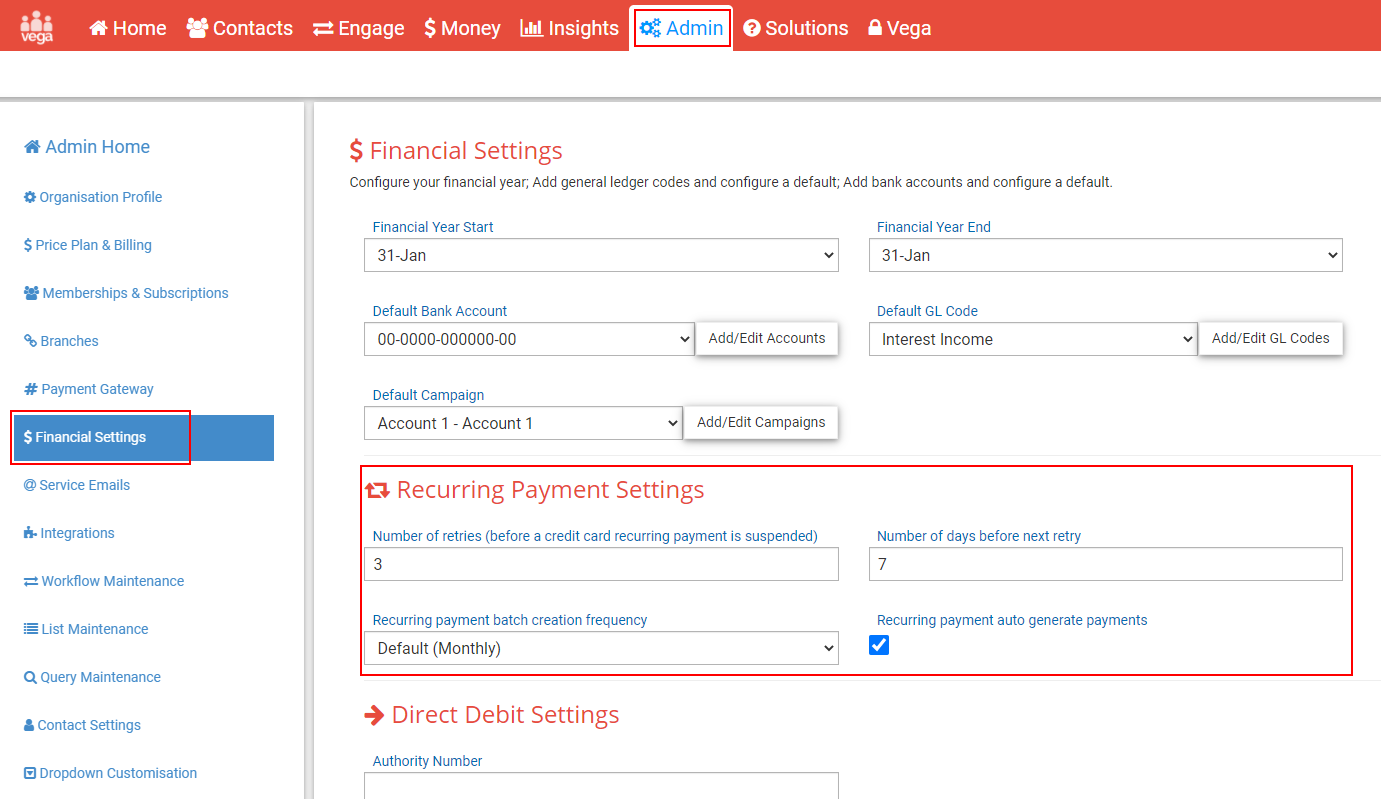This screenshot has height=799, width=1381.
Task: Click the Vega logo icon
Action: [37, 27]
